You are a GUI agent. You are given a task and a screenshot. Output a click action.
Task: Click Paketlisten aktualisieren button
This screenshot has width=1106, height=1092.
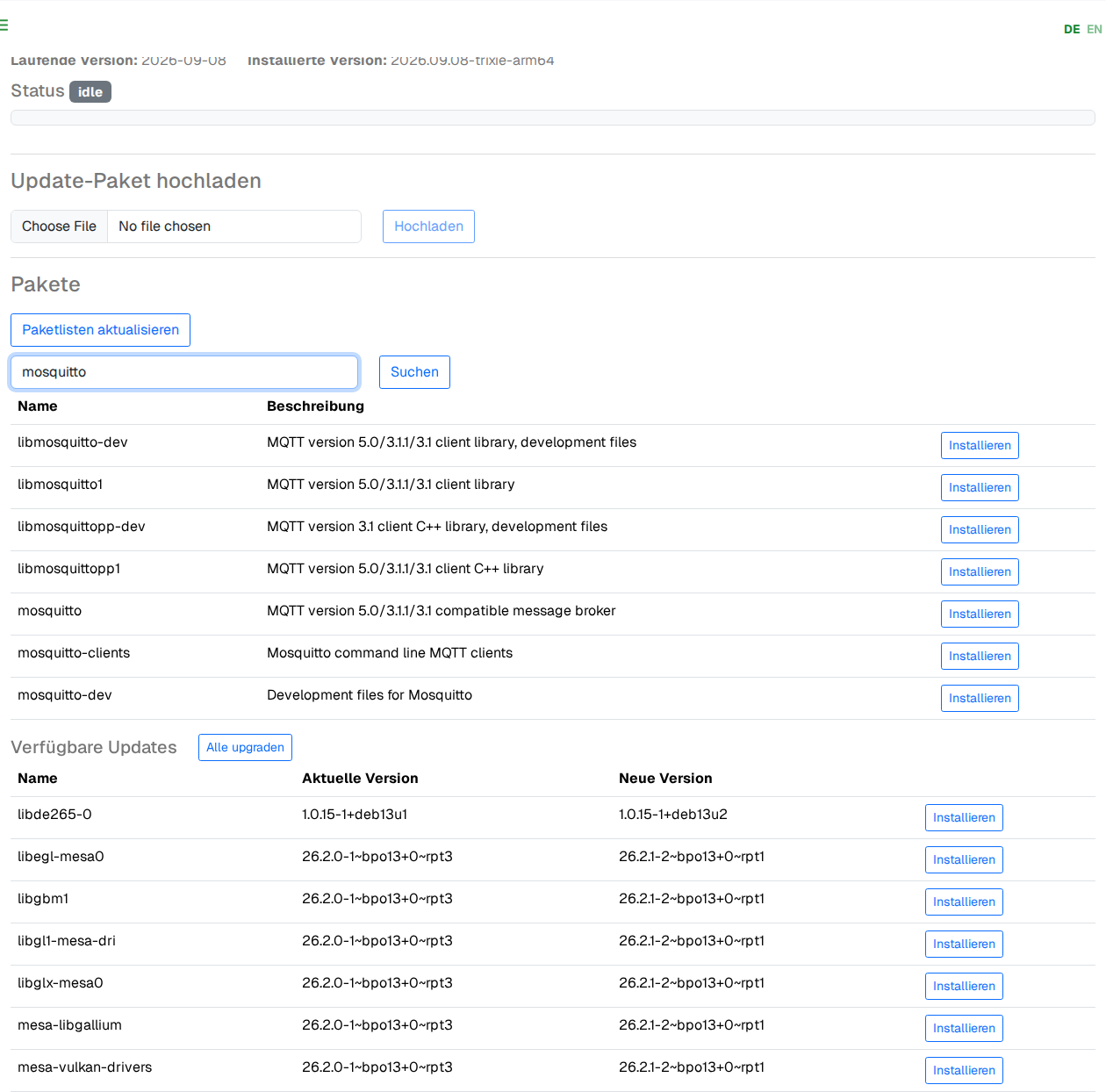tap(100, 330)
